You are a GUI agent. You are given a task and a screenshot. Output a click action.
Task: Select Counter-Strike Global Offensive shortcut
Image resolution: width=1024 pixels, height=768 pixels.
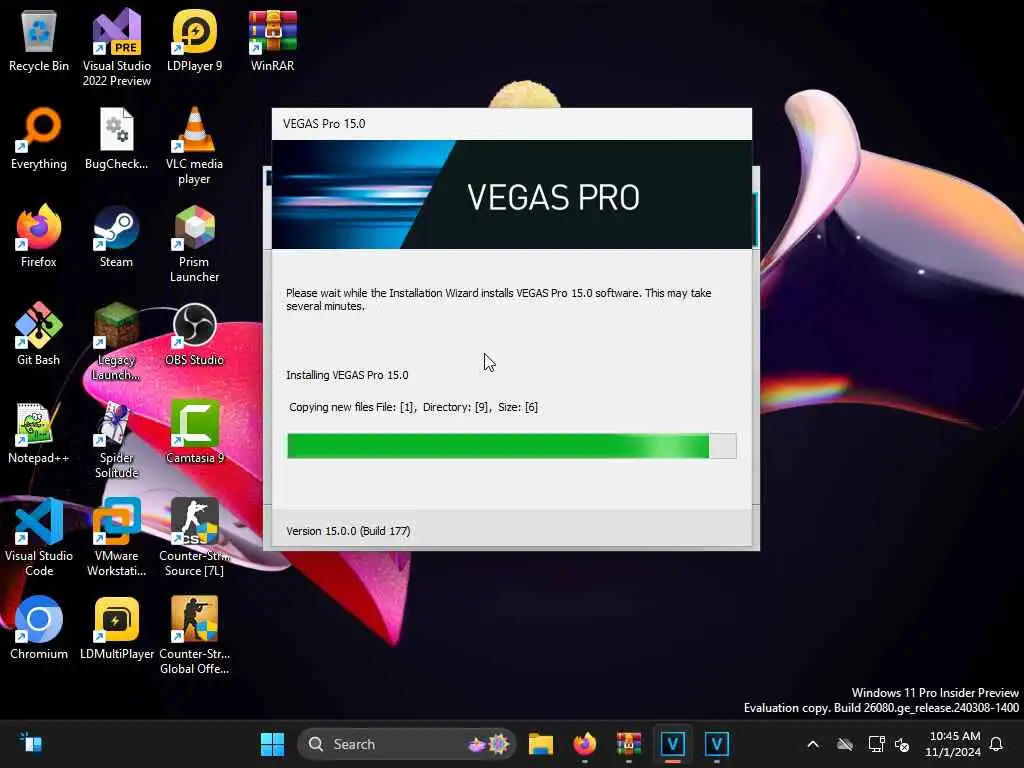194,636
